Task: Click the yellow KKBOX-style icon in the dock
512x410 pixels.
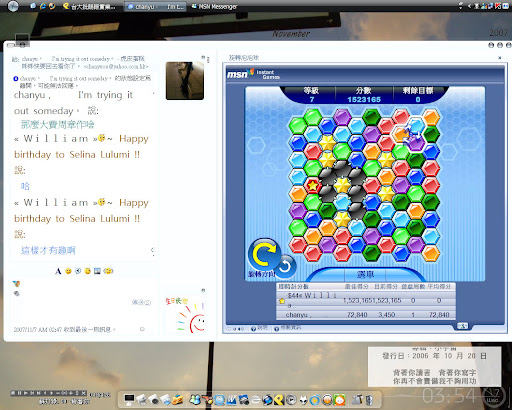Action: tap(278, 399)
